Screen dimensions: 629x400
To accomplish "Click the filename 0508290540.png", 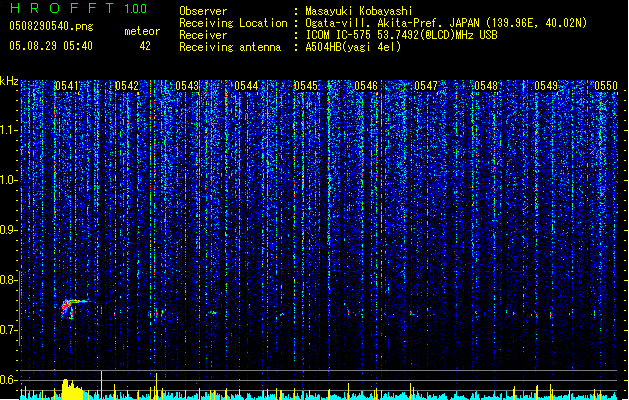I will tap(51, 26).
